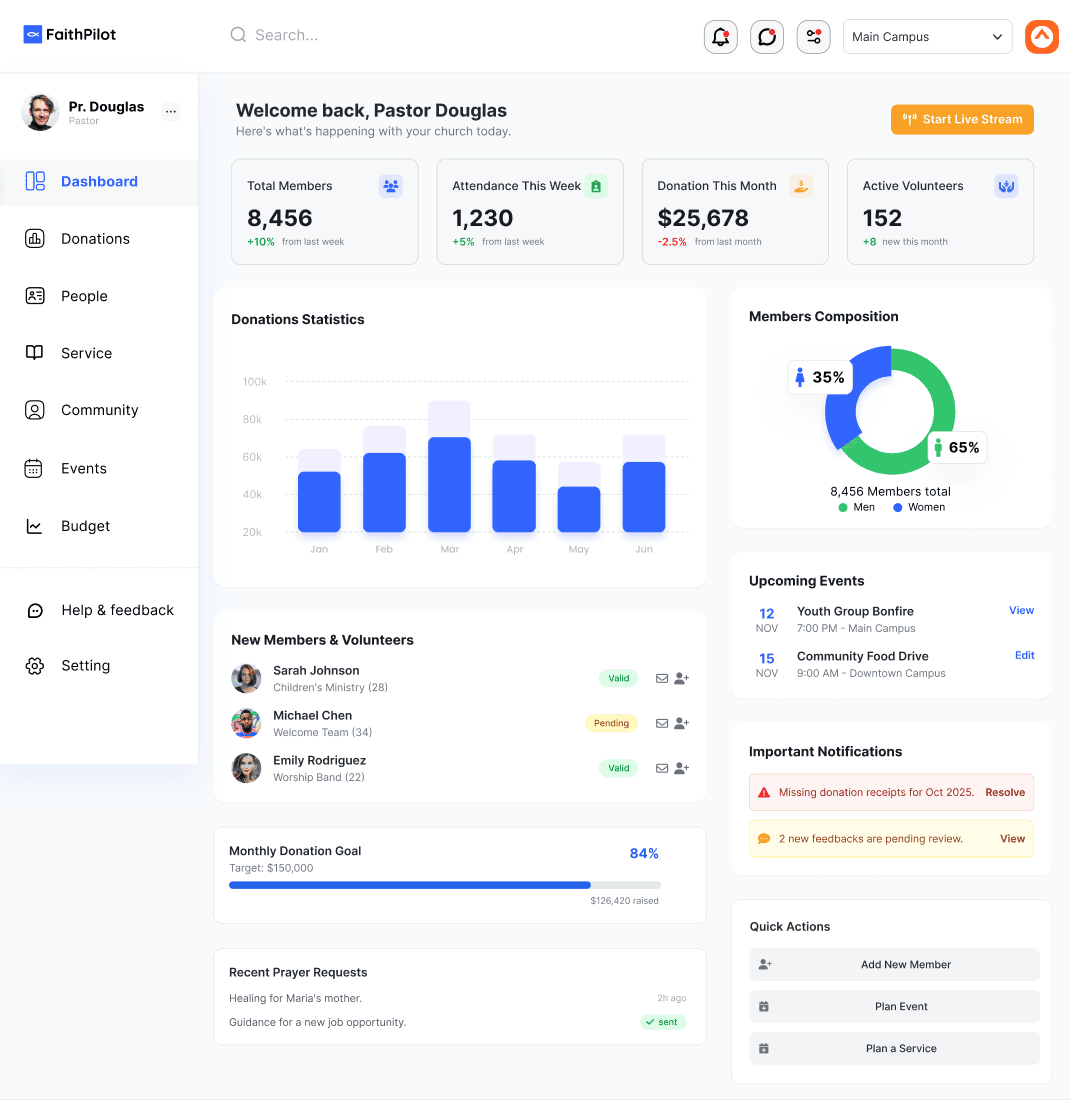Click the Donation This Month hand icon
Screen dimensions: 1070x1106
(801, 186)
